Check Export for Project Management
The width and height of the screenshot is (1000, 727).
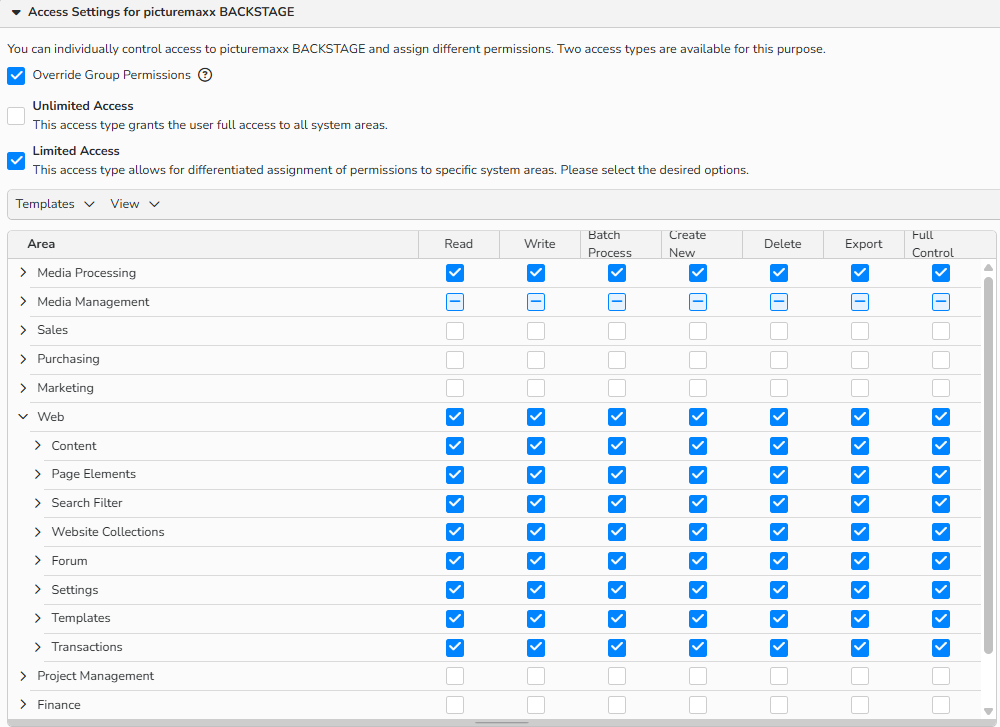[860, 676]
